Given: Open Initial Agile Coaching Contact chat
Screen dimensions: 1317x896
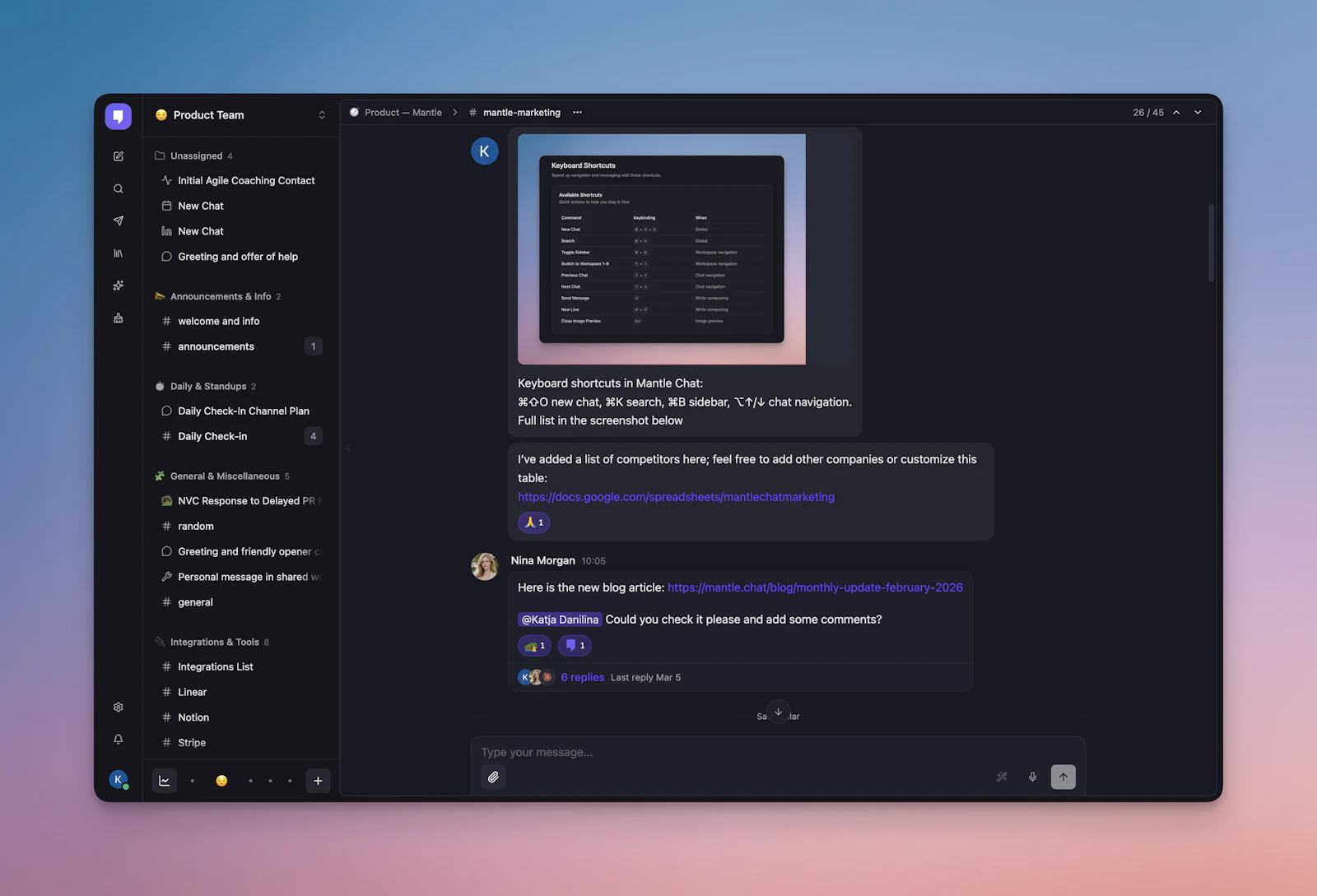Looking at the screenshot, I should tap(240, 180).
